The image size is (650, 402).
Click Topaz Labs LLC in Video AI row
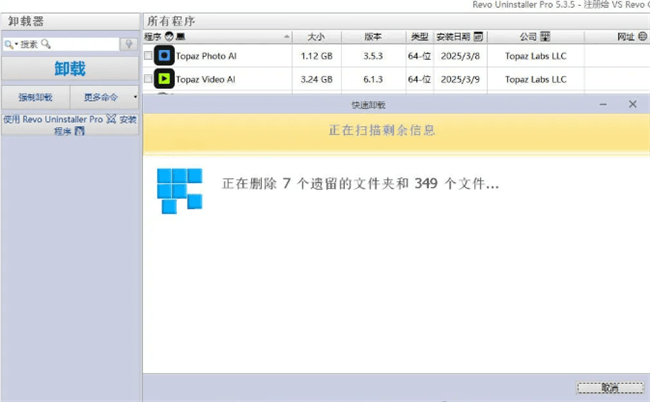coord(536,79)
